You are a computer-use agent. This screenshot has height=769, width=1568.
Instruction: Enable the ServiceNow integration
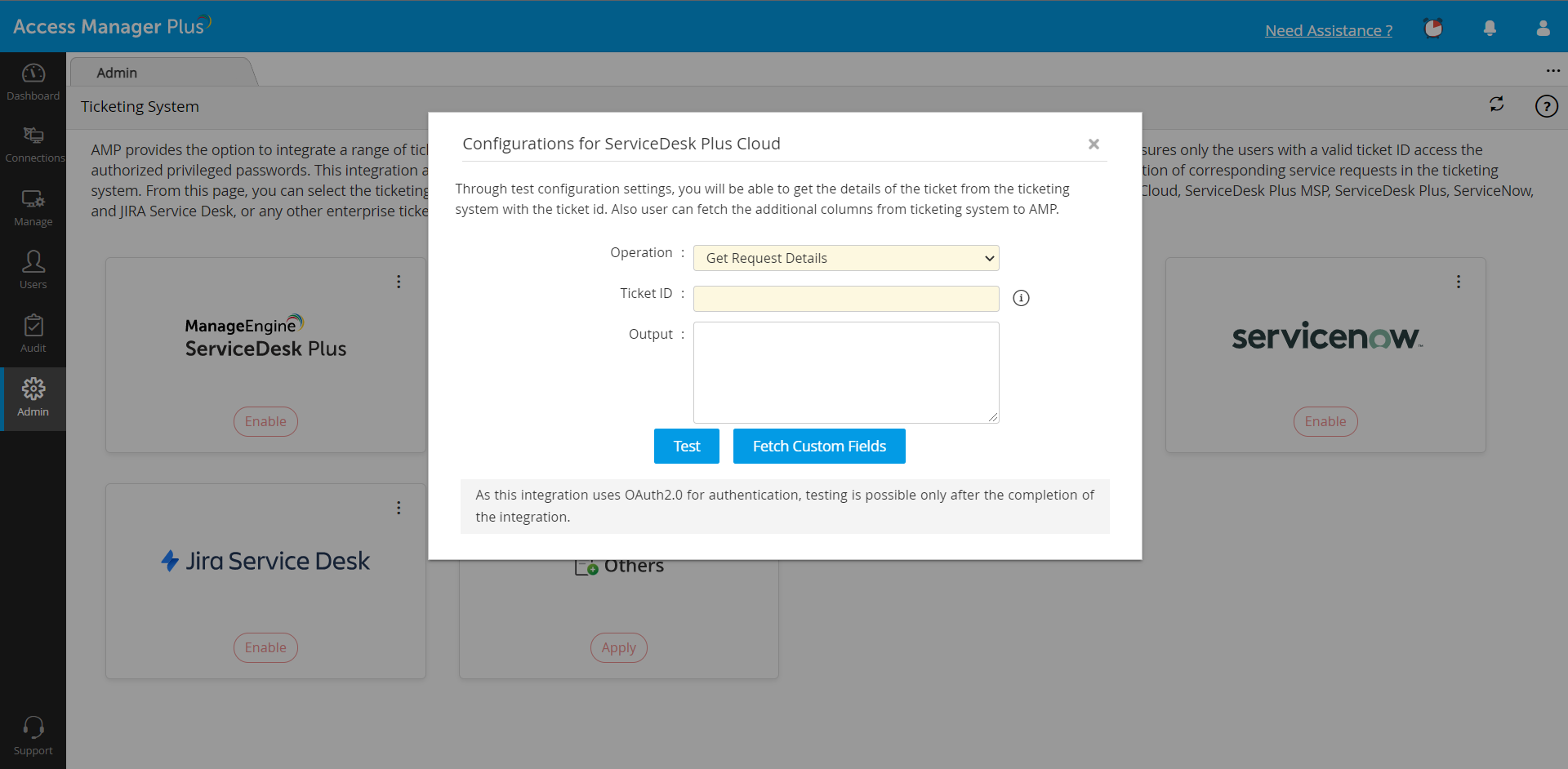pos(1325,421)
